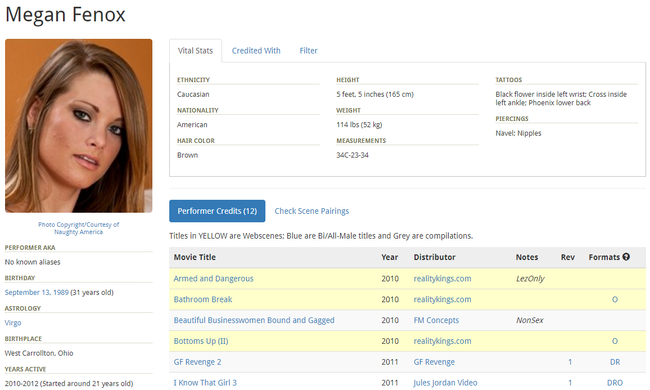The width and height of the screenshot is (650, 390).
Task: Open the Bathroom Break title link
Action: point(203,299)
